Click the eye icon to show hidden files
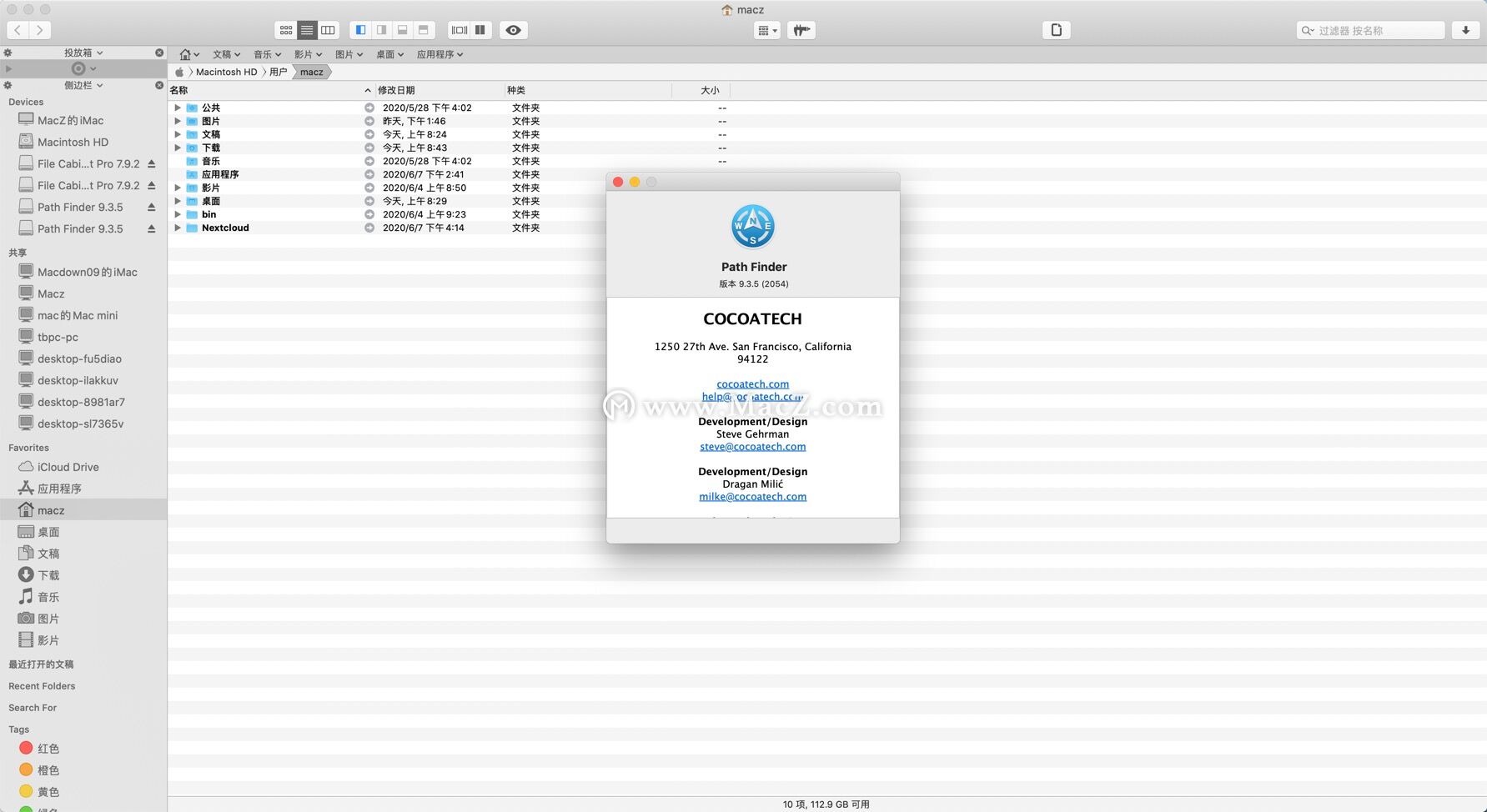Image resolution: width=1487 pixels, height=812 pixels. [514, 30]
